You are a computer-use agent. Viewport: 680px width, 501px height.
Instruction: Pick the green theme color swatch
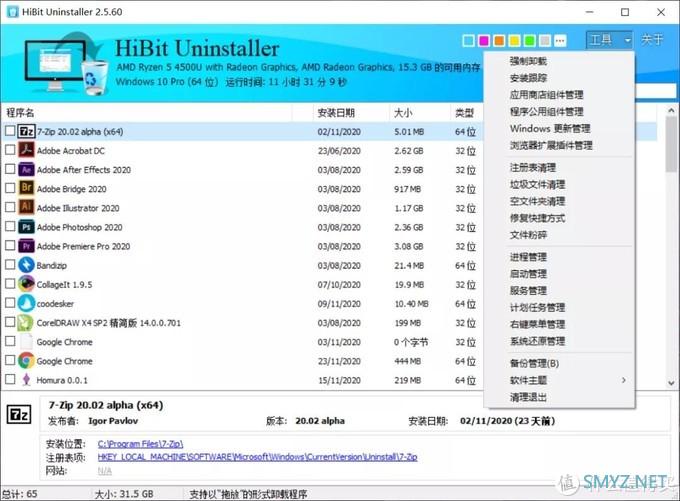click(530, 41)
